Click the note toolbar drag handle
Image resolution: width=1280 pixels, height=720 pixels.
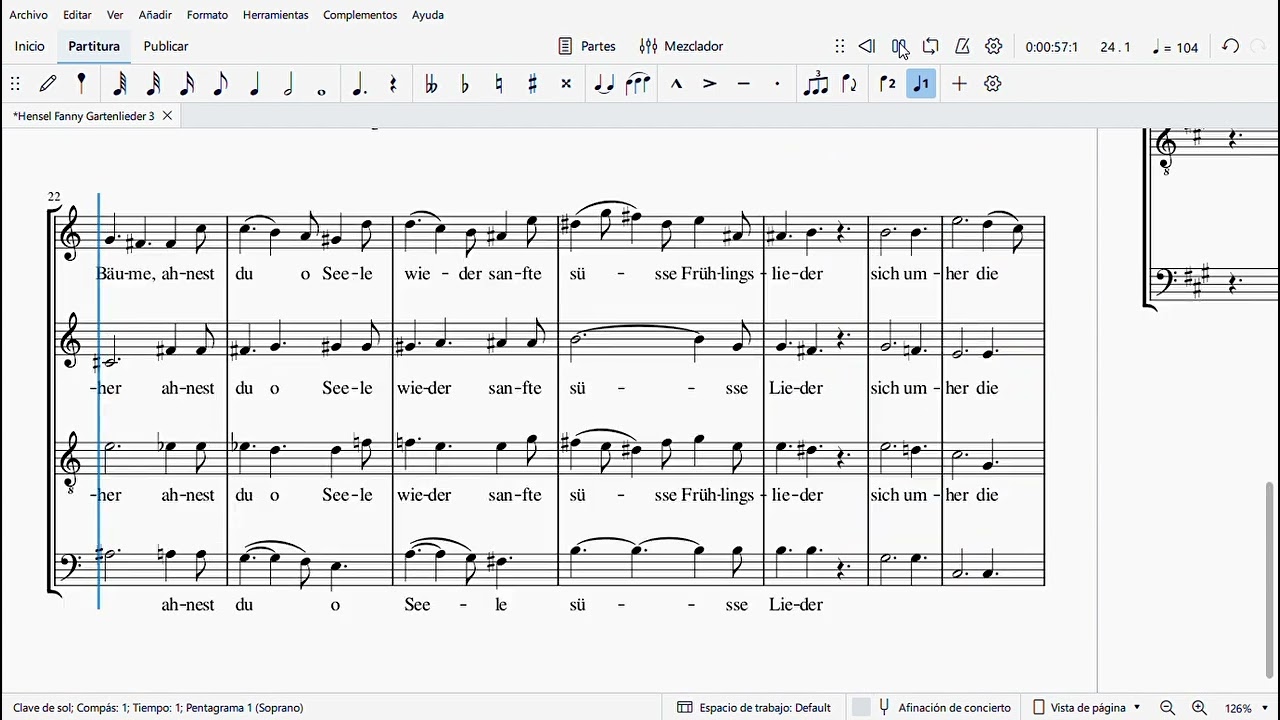point(15,84)
